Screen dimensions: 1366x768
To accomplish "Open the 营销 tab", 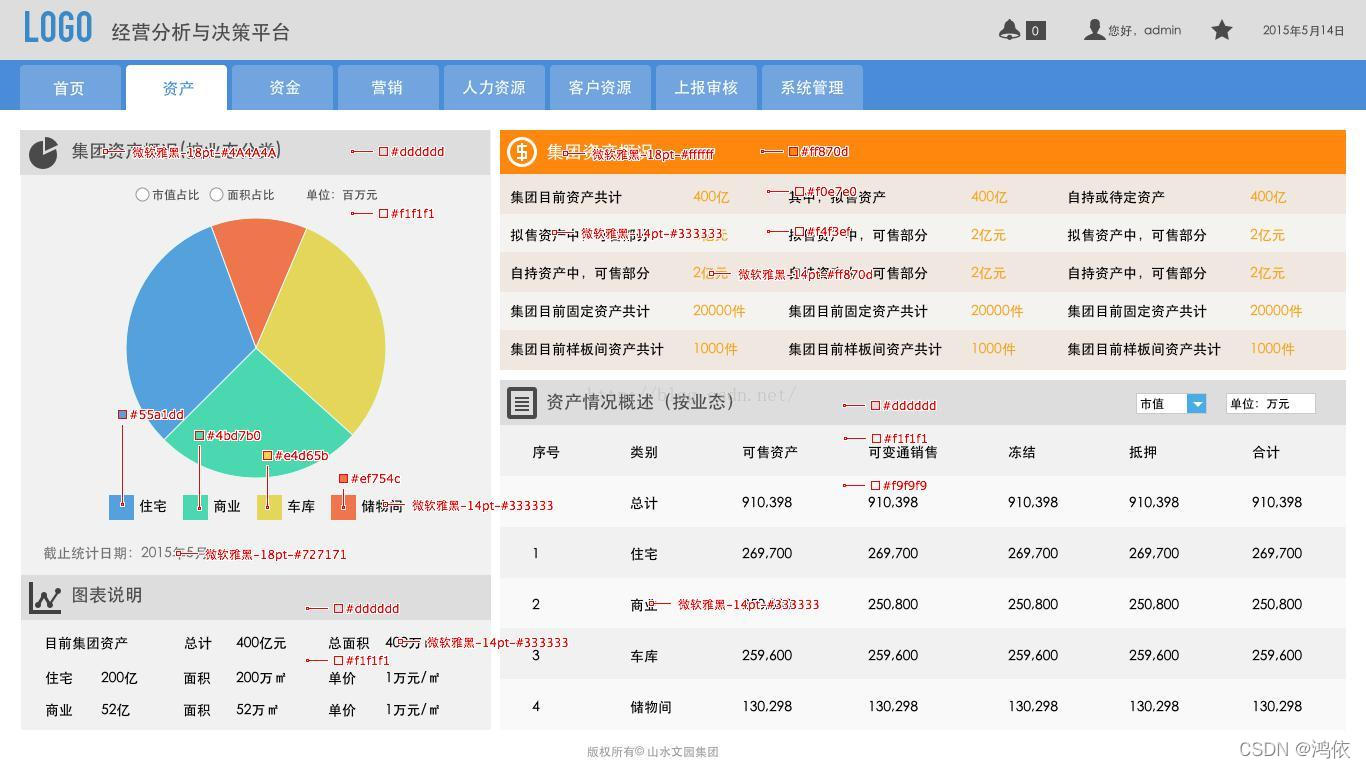I will pos(388,88).
